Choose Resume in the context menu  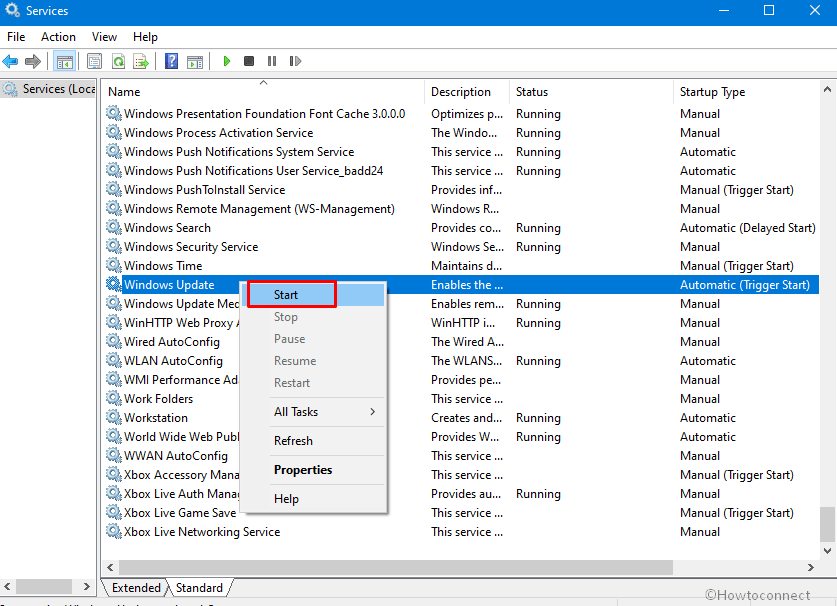coord(315,360)
